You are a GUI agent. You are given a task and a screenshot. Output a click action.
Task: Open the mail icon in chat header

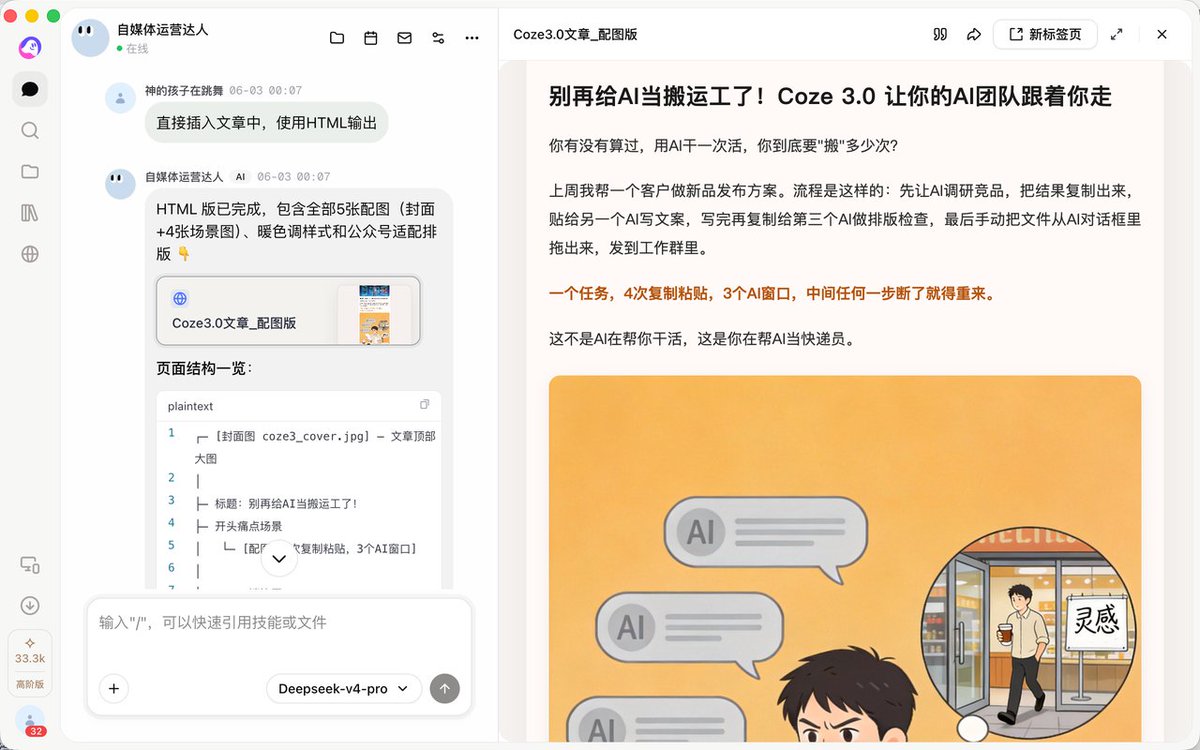[405, 38]
